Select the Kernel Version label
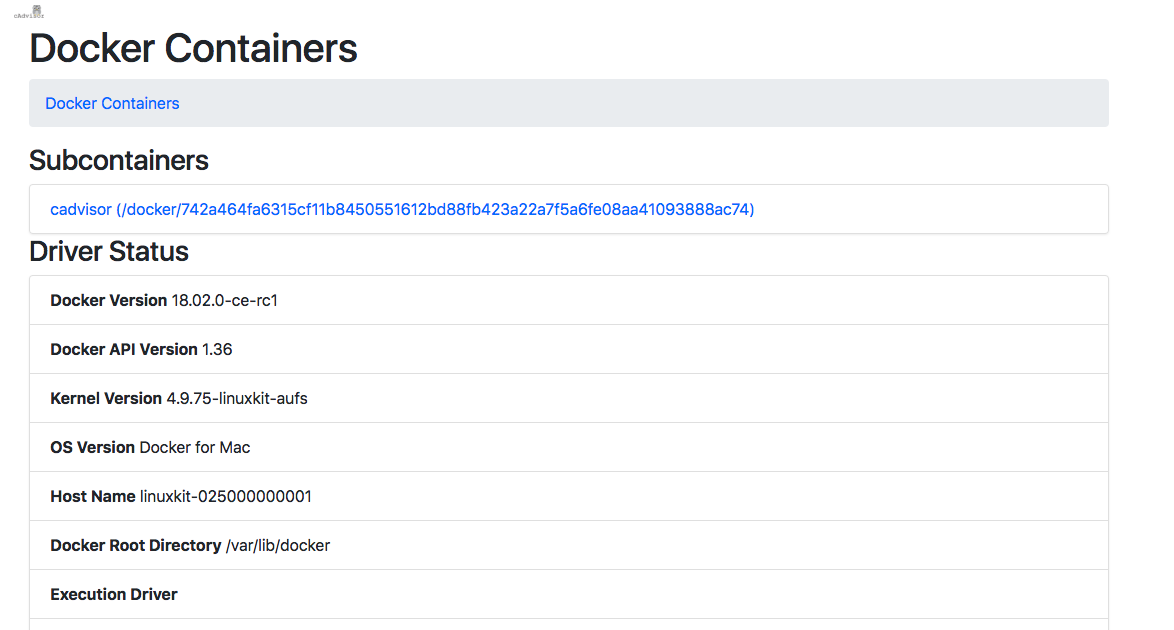Screen dimensions: 1174x630 tap(106, 398)
